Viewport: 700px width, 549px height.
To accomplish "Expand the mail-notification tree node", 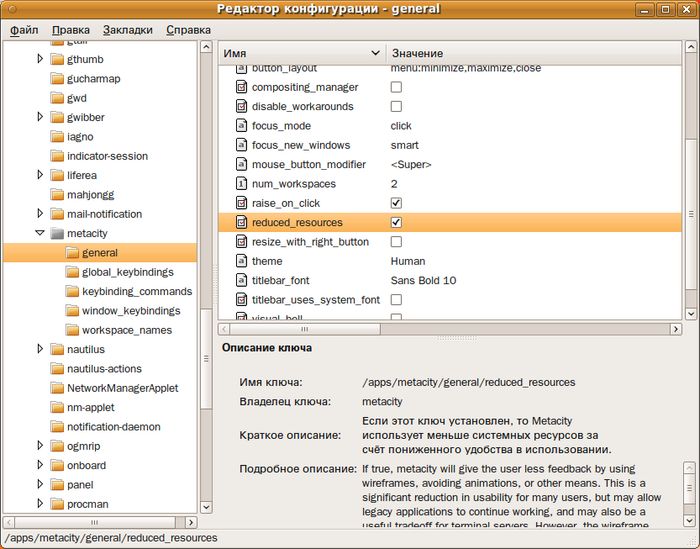I will [40, 213].
